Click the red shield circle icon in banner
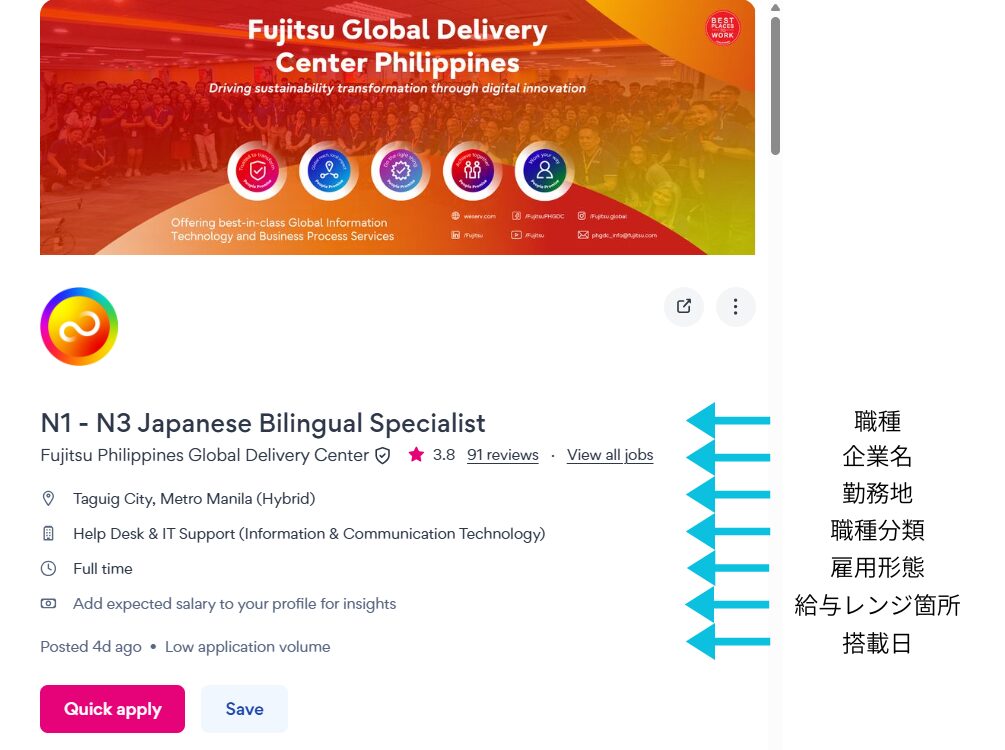Image resolution: width=1005 pixels, height=750 pixels. 257,172
